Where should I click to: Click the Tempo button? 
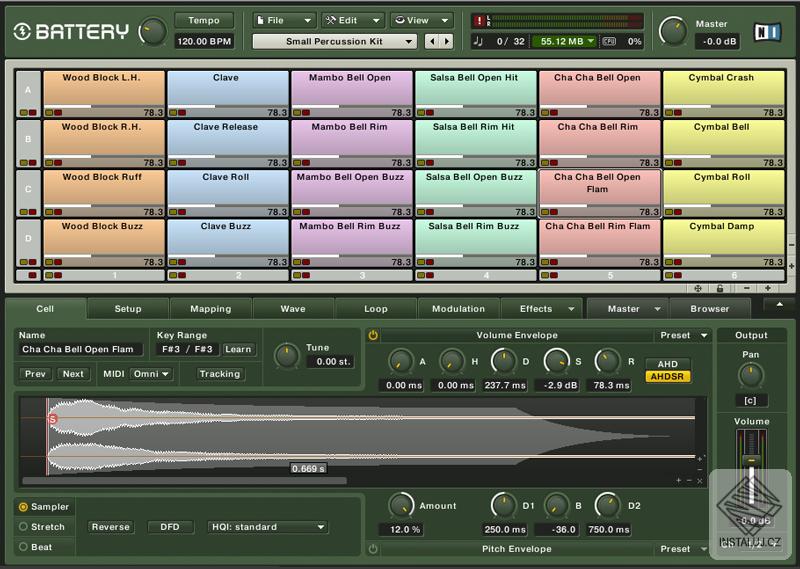(204, 20)
